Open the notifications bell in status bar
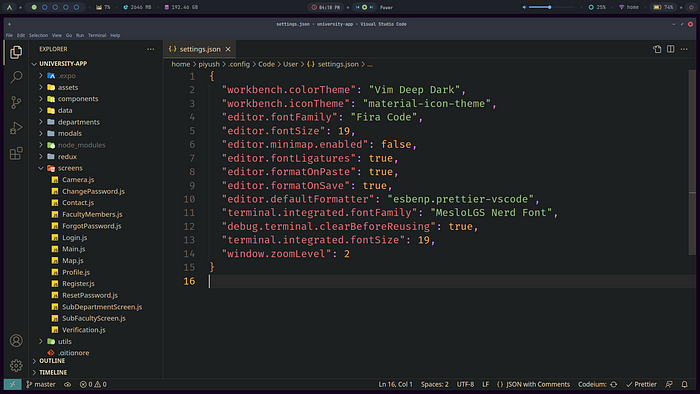The width and height of the screenshot is (700, 394). [x=684, y=384]
